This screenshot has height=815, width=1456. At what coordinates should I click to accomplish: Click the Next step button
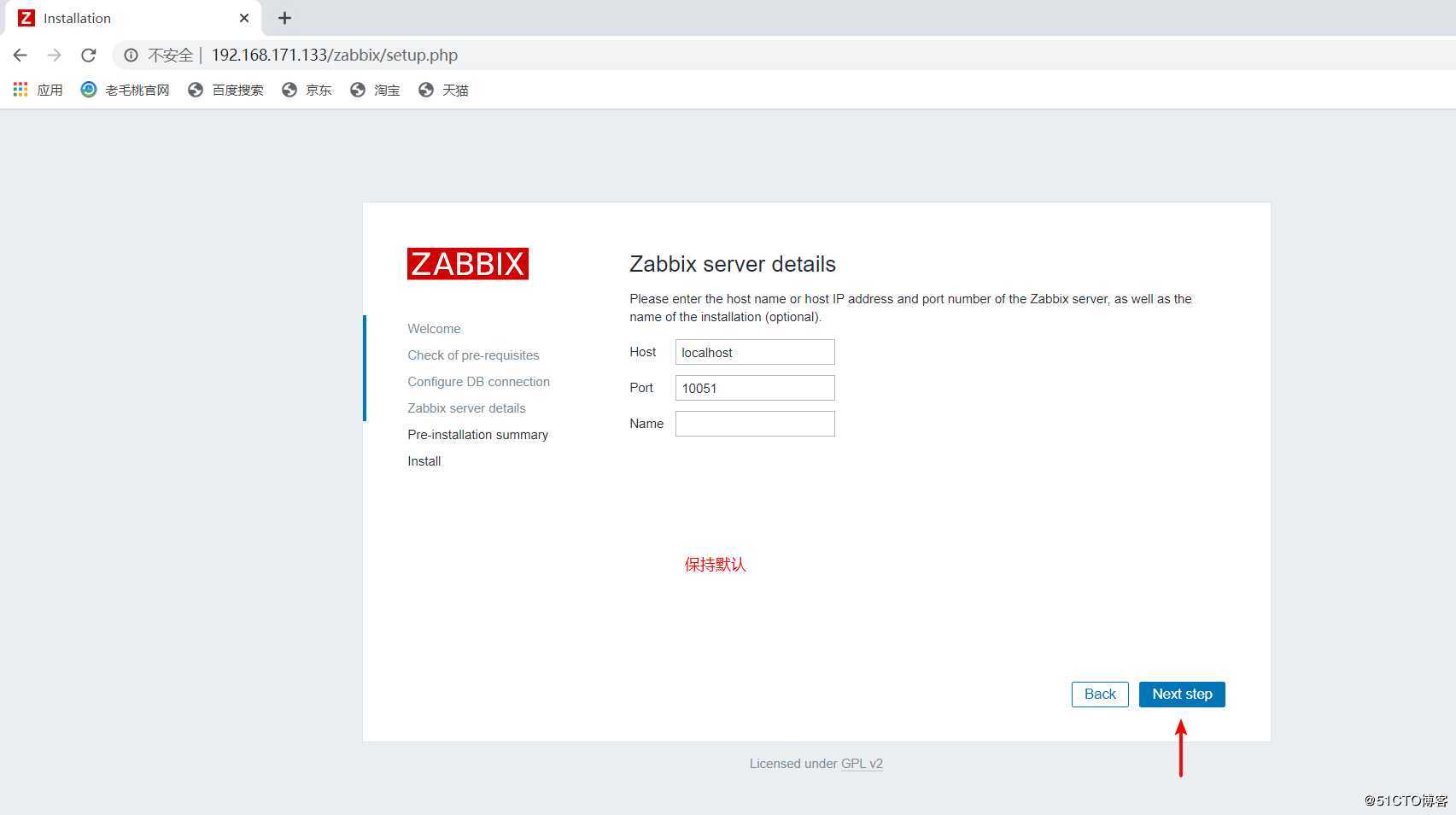click(x=1182, y=694)
